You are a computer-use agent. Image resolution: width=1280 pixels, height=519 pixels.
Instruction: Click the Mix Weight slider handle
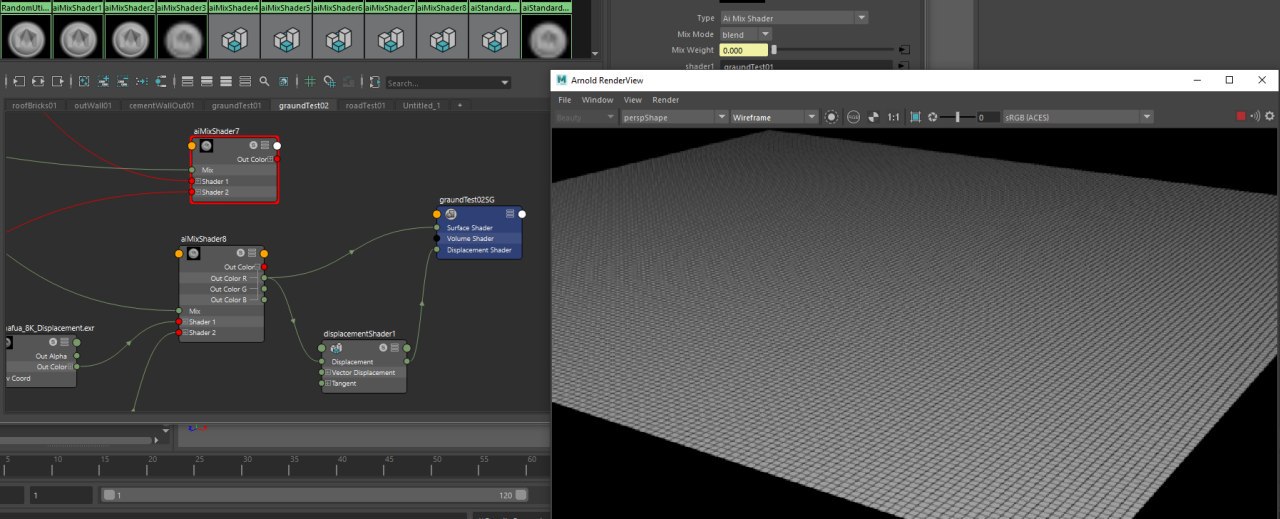773,49
